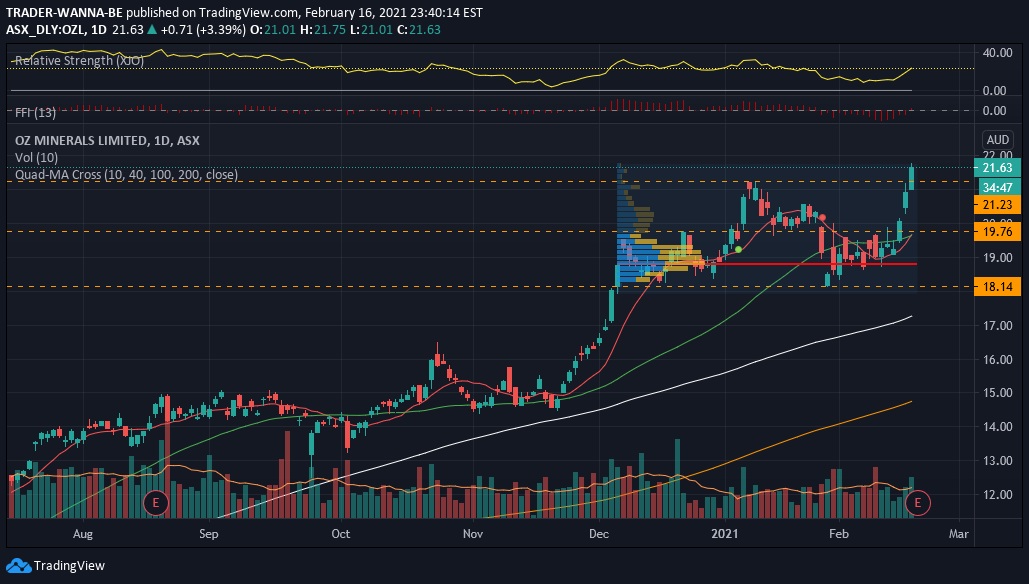Click the Quad-MA Cross indicator label

(x=126, y=175)
